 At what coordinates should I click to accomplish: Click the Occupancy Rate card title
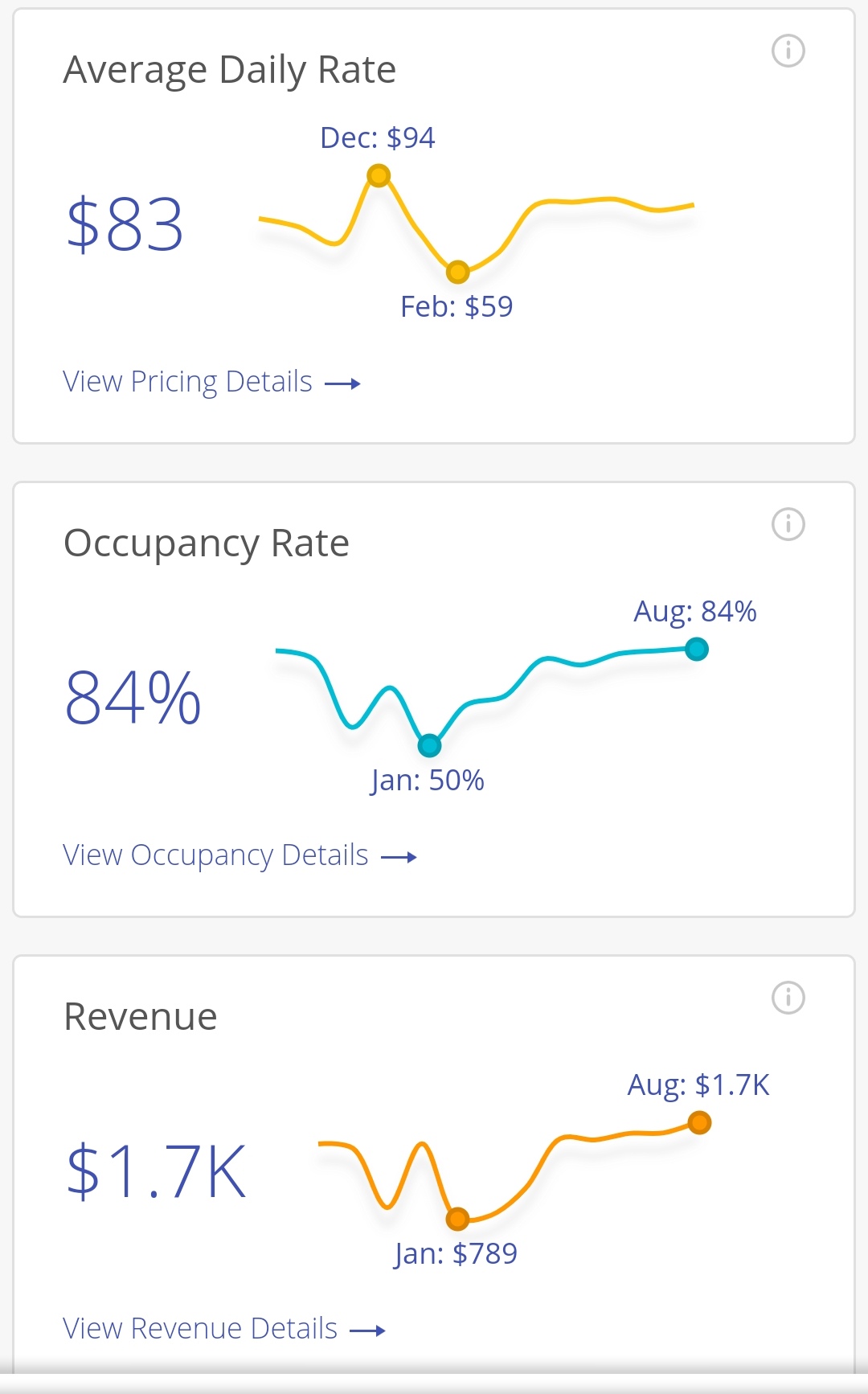click(207, 543)
